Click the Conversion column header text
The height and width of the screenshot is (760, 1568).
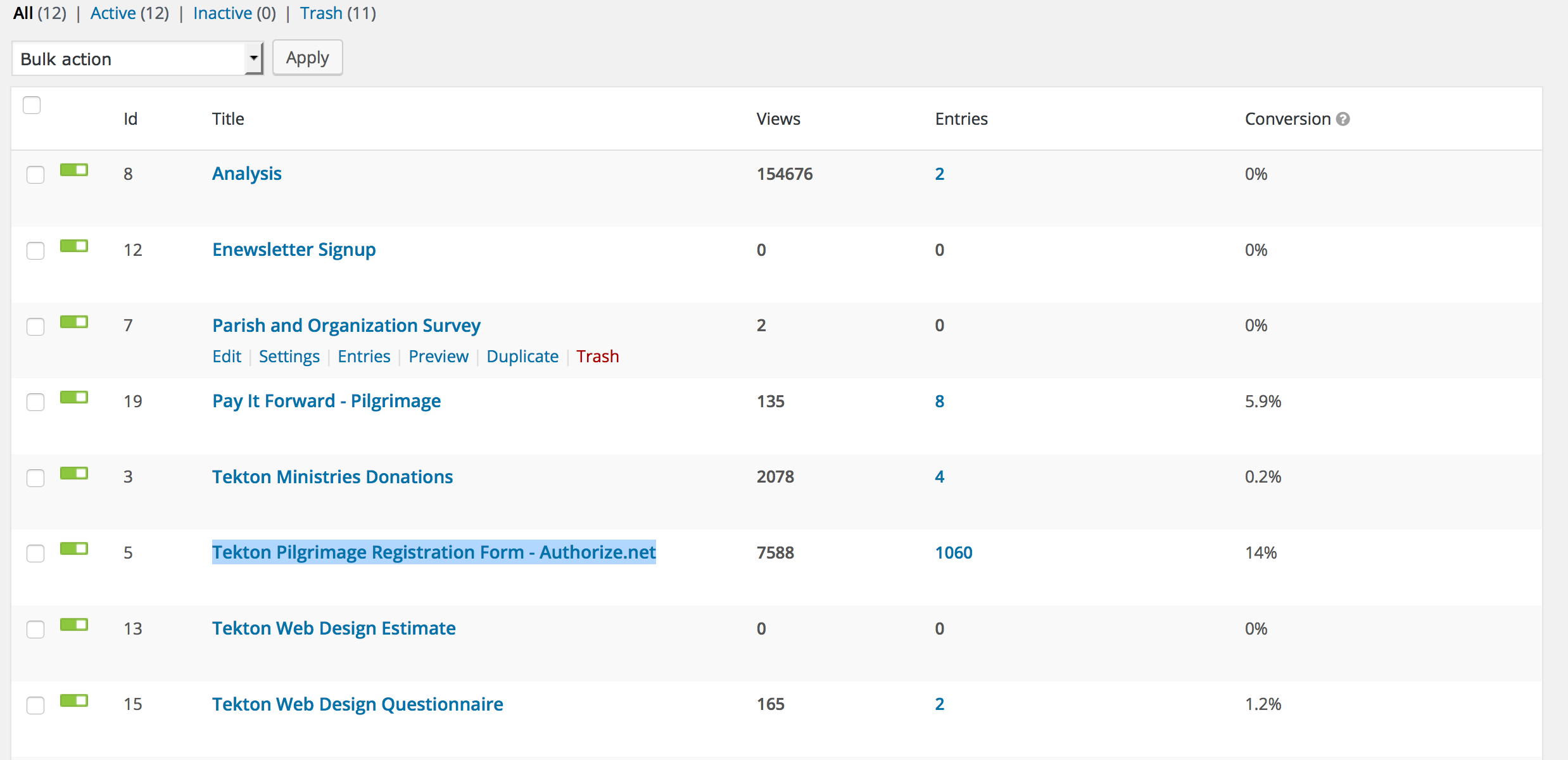click(1288, 119)
